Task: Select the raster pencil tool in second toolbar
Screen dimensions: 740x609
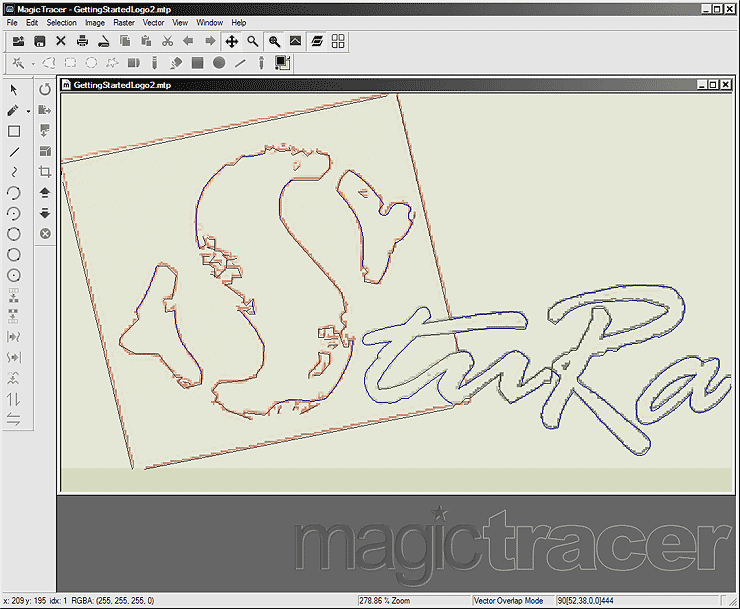Action: pos(154,63)
